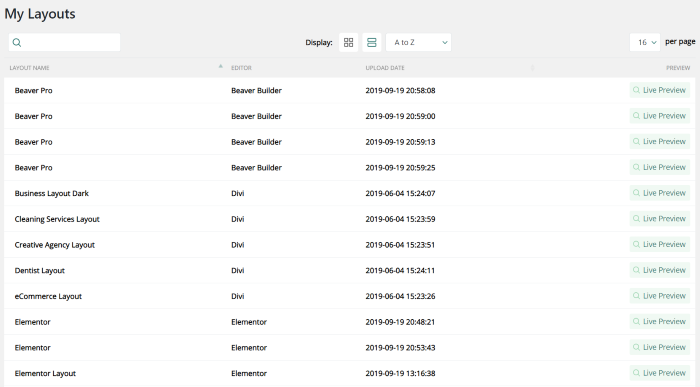Open Live Preview for eCommerce Layout
The image size is (700, 387).
click(660, 296)
